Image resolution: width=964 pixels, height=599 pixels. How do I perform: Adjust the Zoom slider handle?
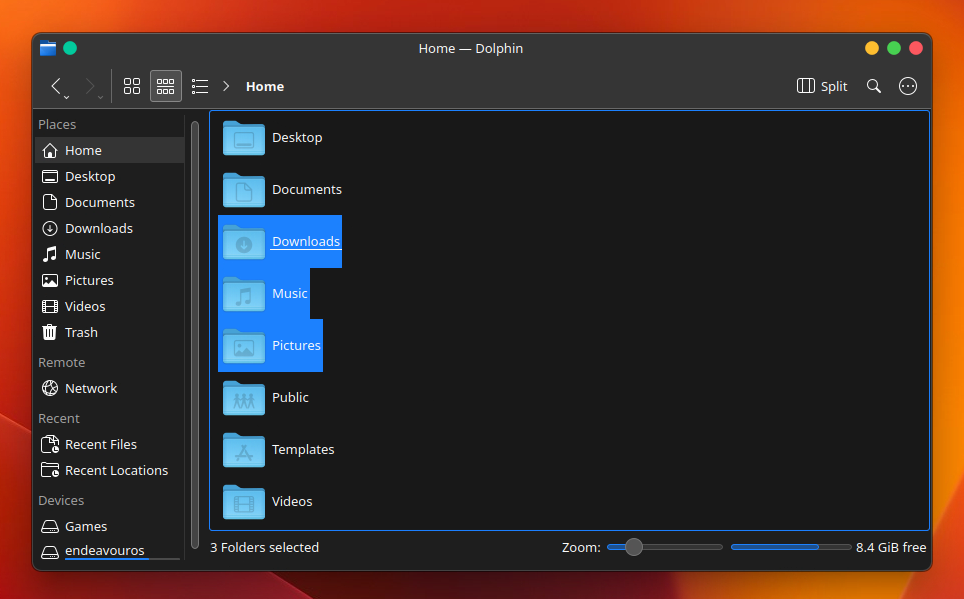(634, 547)
